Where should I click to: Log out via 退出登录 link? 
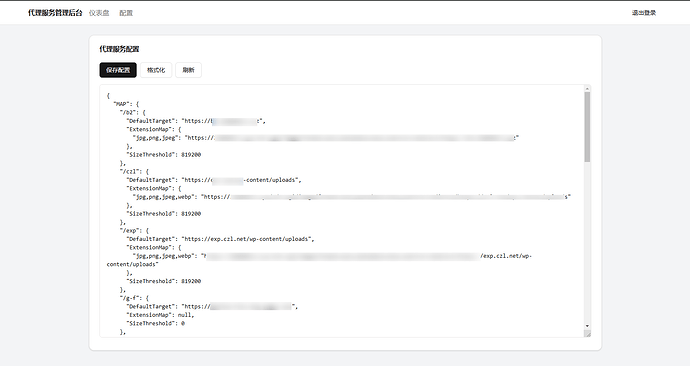click(x=644, y=13)
